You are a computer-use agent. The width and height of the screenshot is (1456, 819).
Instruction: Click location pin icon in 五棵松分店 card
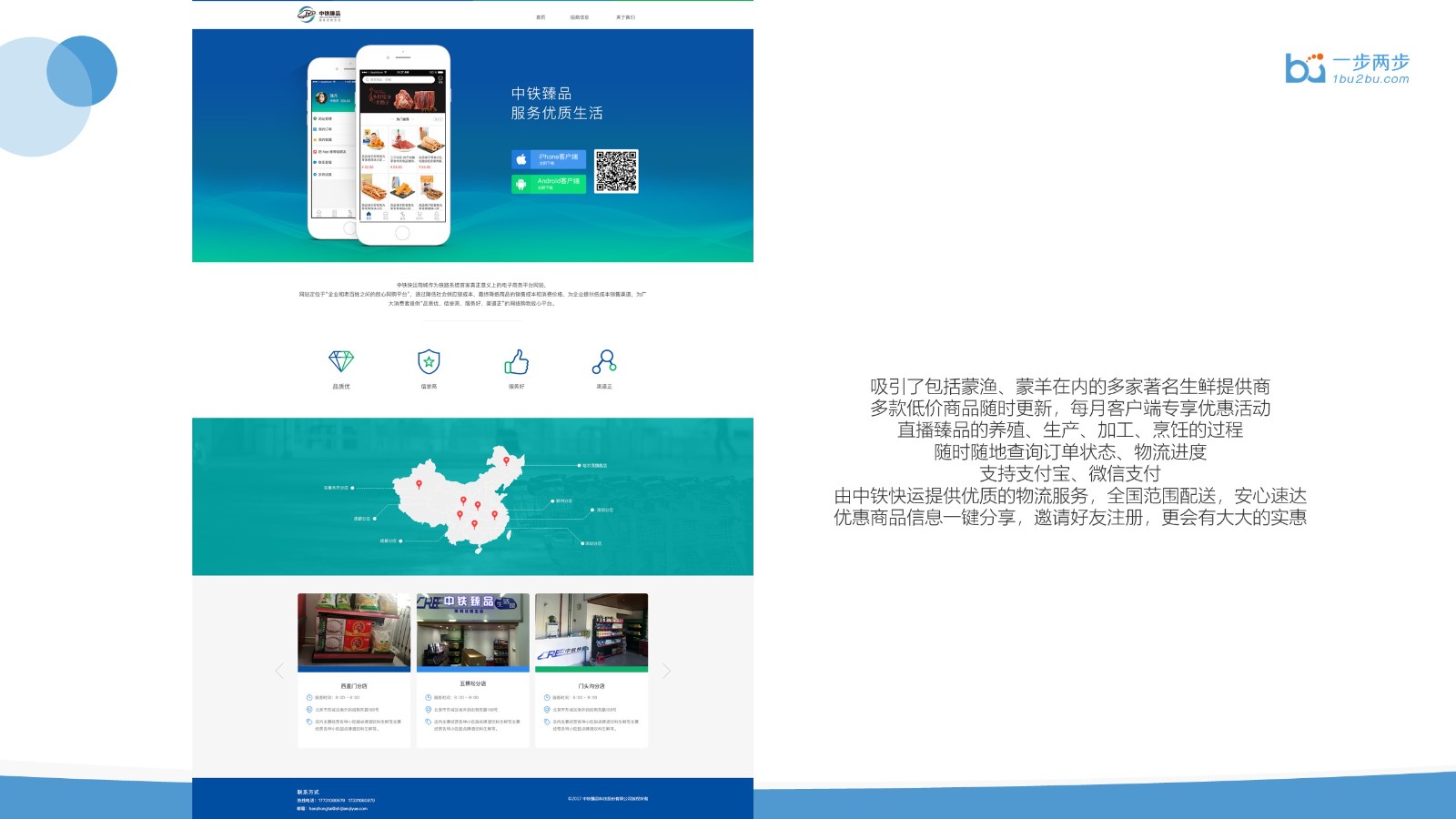[x=428, y=710]
